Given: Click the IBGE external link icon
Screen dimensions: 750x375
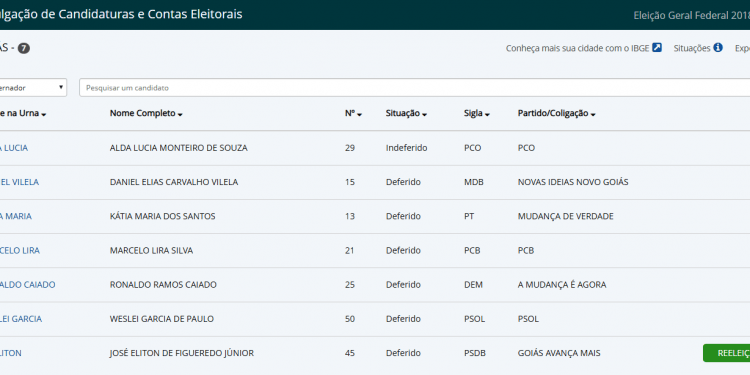Looking at the screenshot, I should [x=657, y=48].
